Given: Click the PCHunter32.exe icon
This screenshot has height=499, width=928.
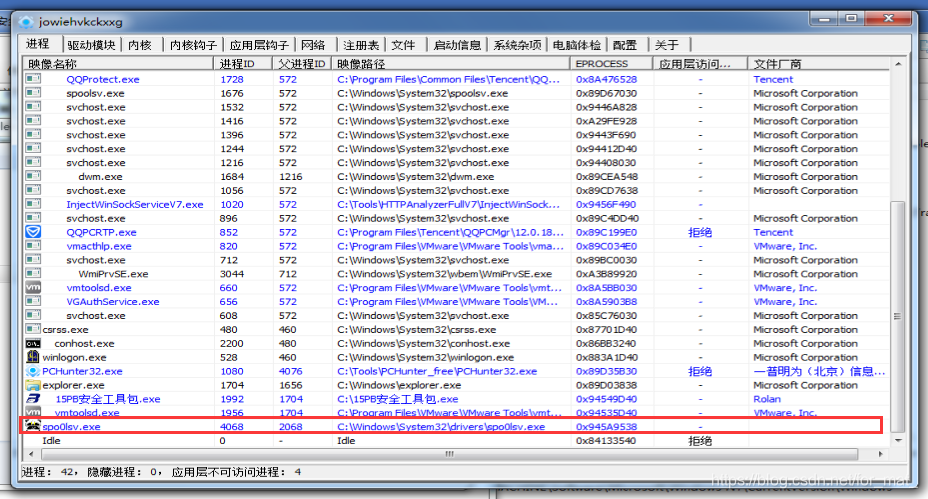Looking at the screenshot, I should tap(33, 371).
